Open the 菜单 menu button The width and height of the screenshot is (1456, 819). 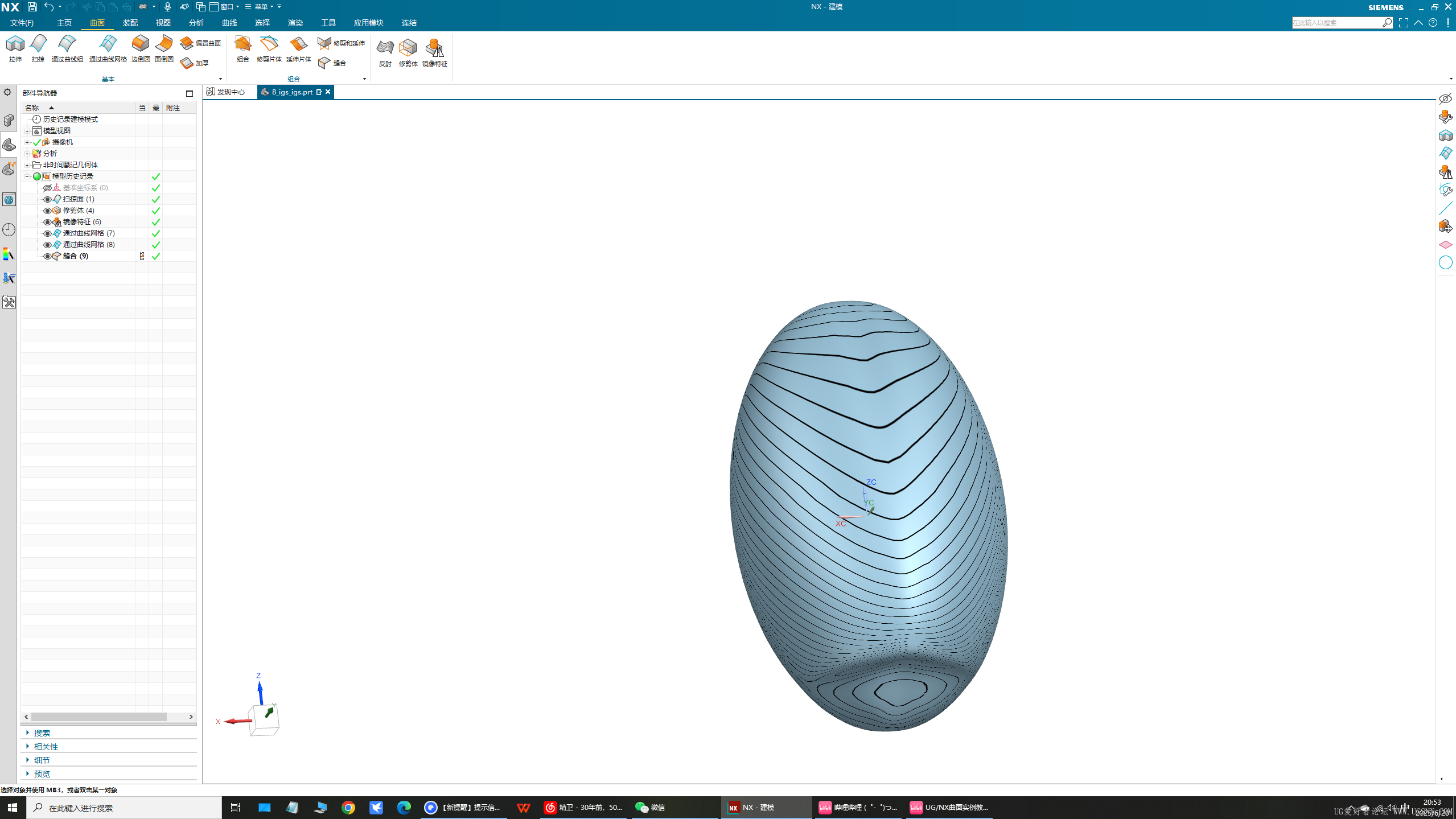pyautogui.click(x=260, y=7)
